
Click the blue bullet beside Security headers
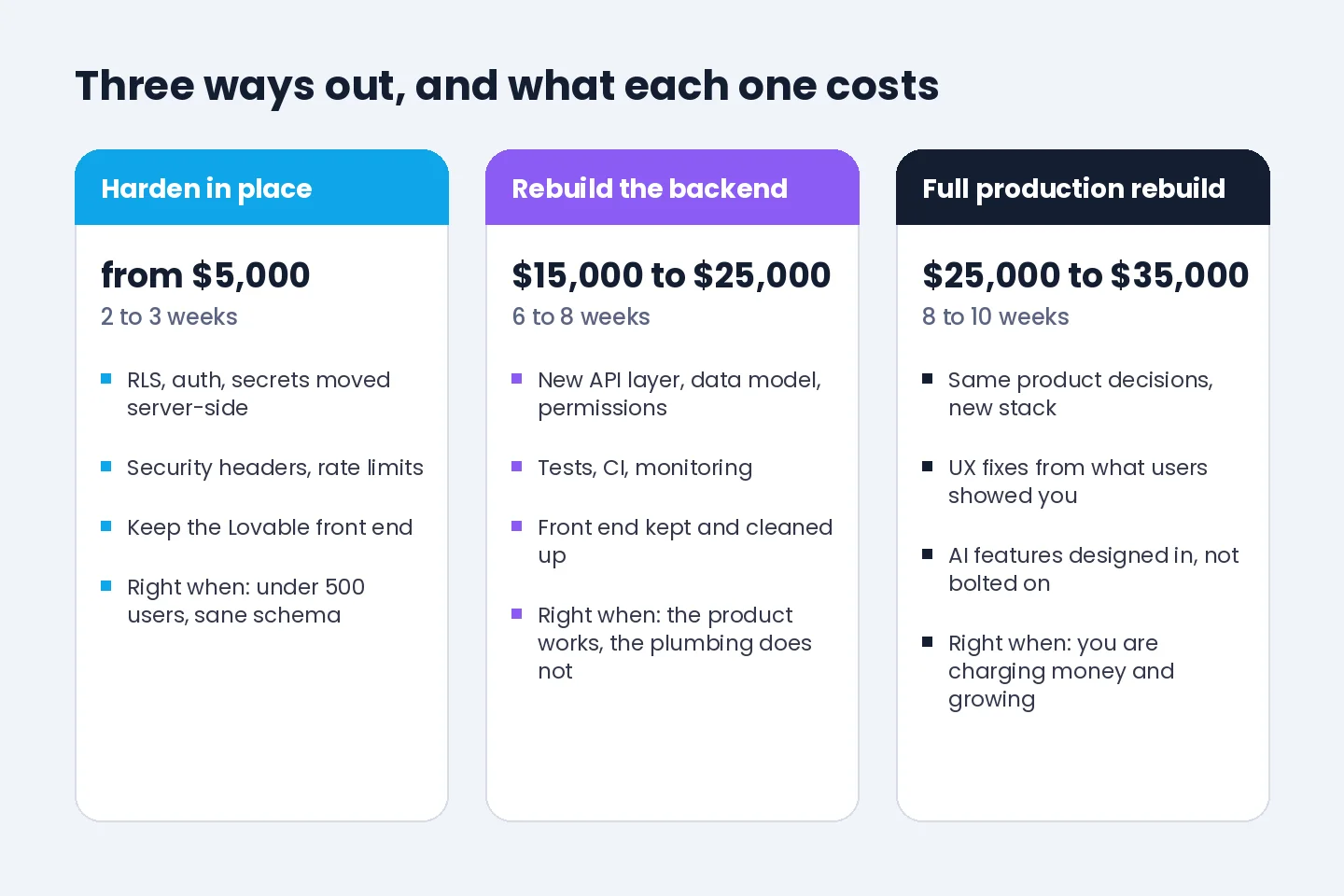(106, 467)
